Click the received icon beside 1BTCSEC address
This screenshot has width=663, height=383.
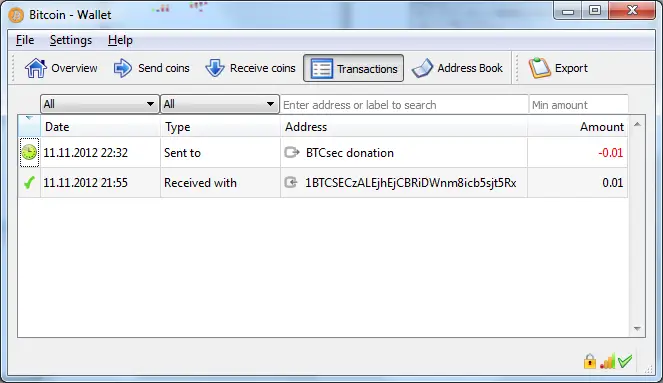pos(291,183)
